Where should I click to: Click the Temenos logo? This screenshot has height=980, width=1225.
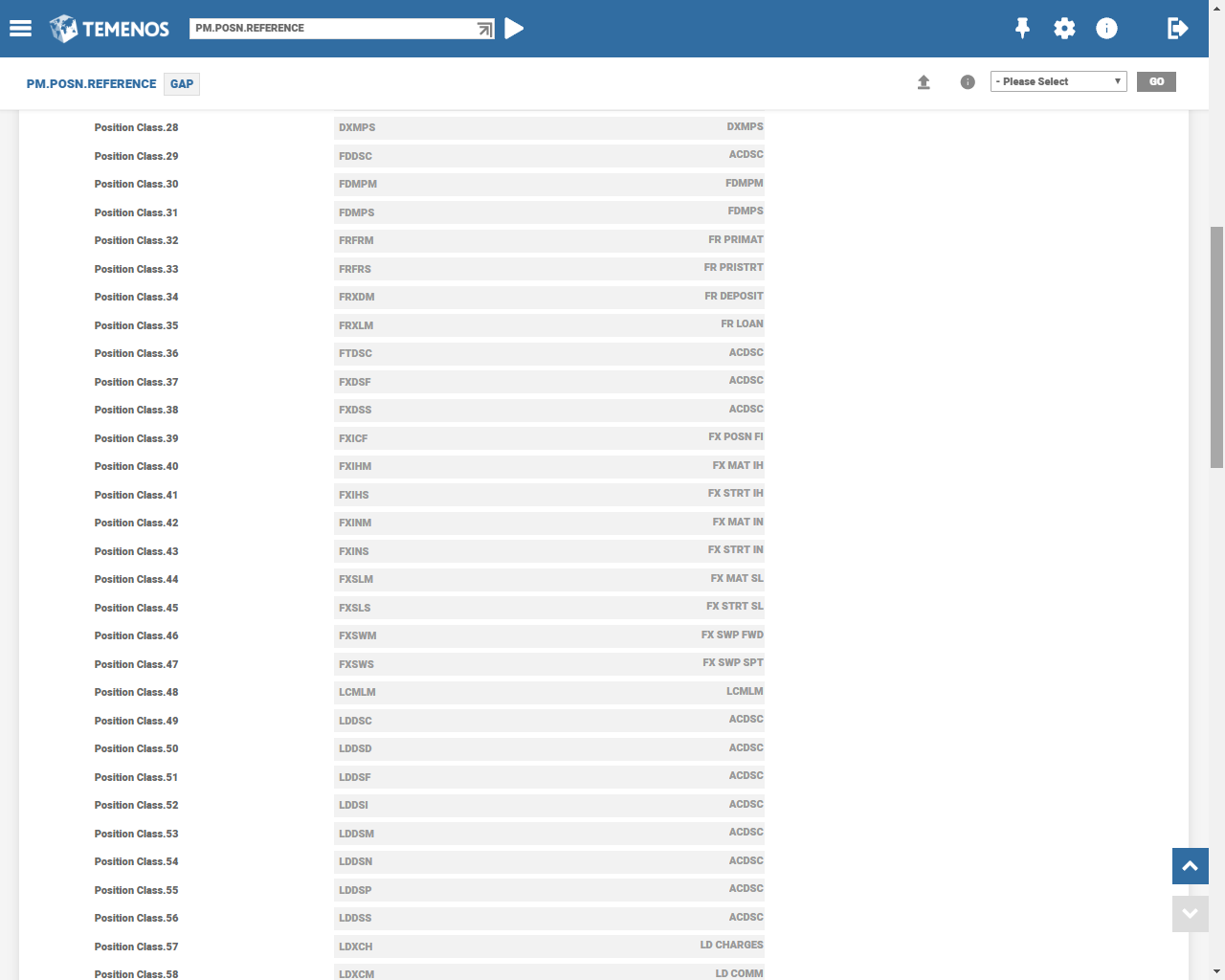point(109,29)
